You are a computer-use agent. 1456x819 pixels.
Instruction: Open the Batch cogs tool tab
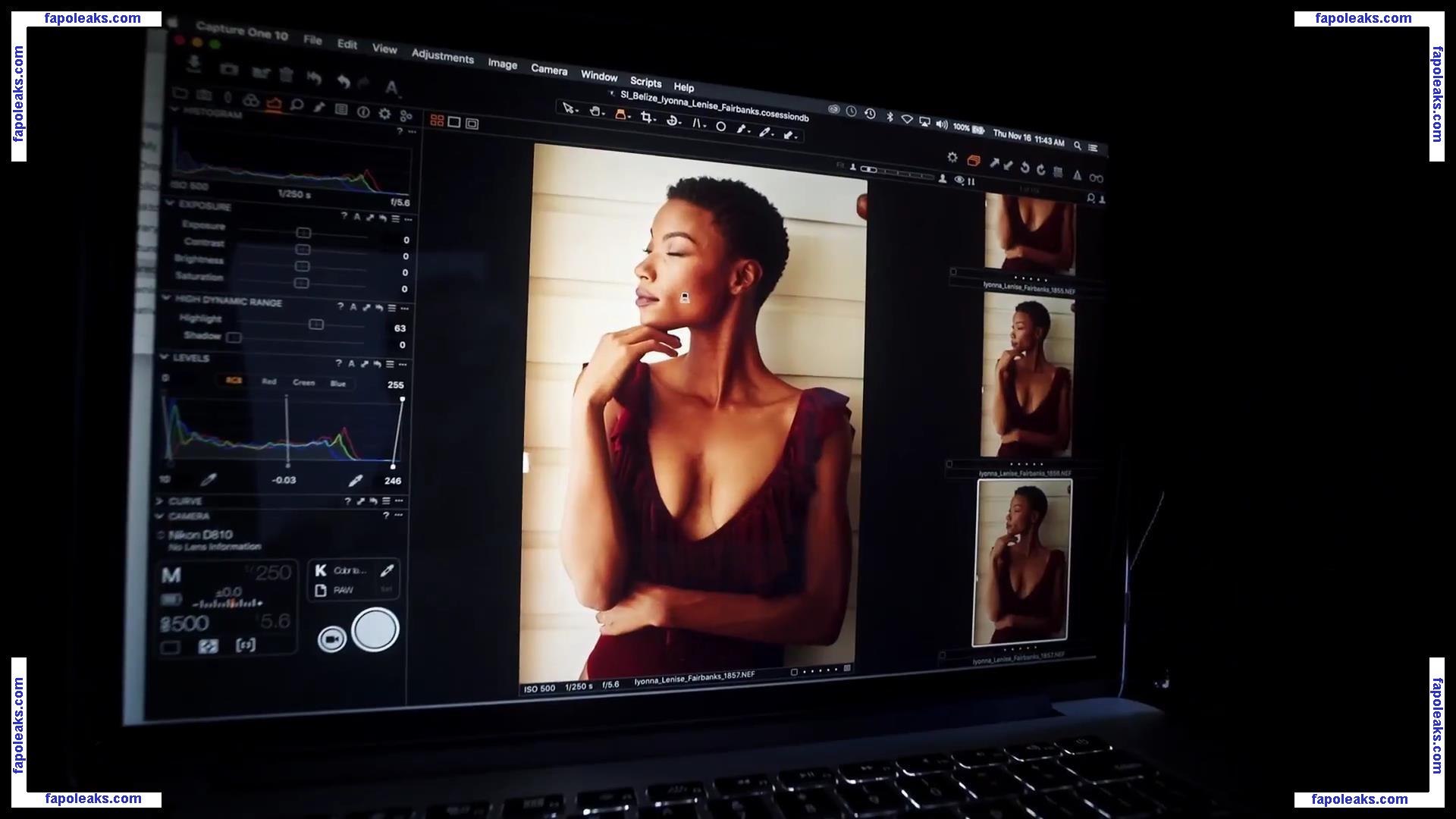pos(406,116)
